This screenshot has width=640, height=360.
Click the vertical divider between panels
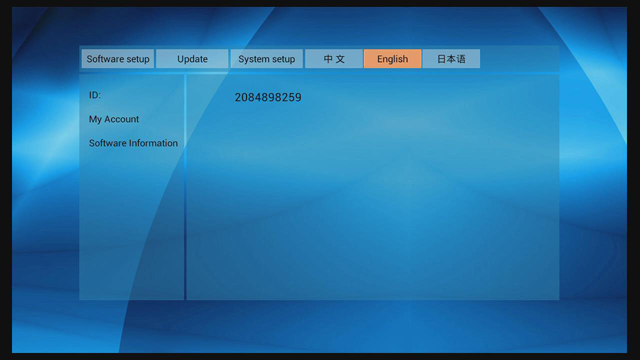(185, 187)
